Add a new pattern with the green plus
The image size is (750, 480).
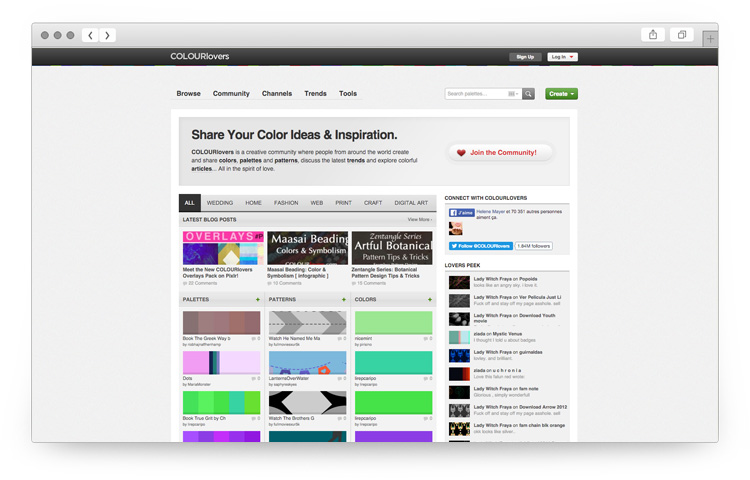tap(343, 300)
